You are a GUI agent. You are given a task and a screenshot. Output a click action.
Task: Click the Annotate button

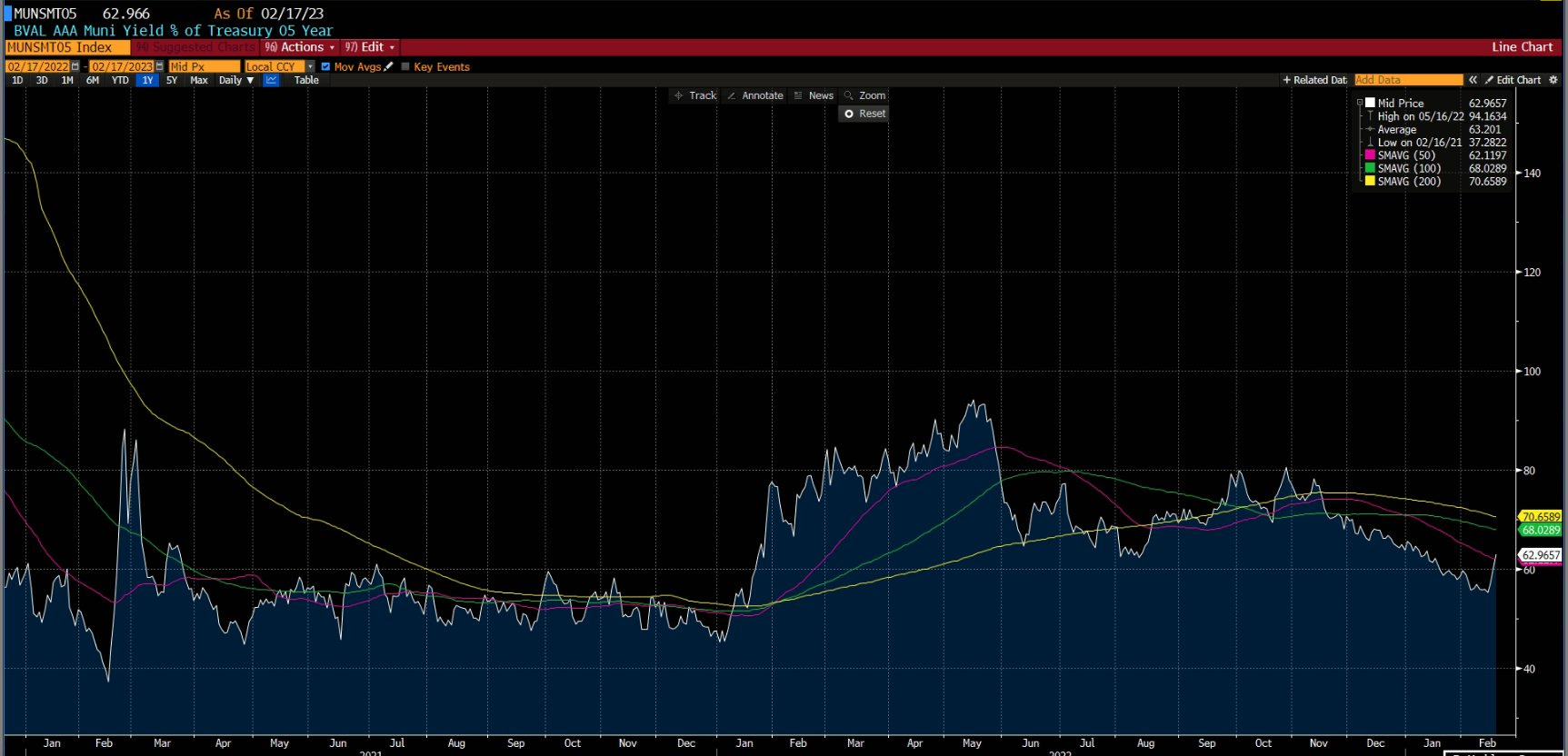pos(754,95)
